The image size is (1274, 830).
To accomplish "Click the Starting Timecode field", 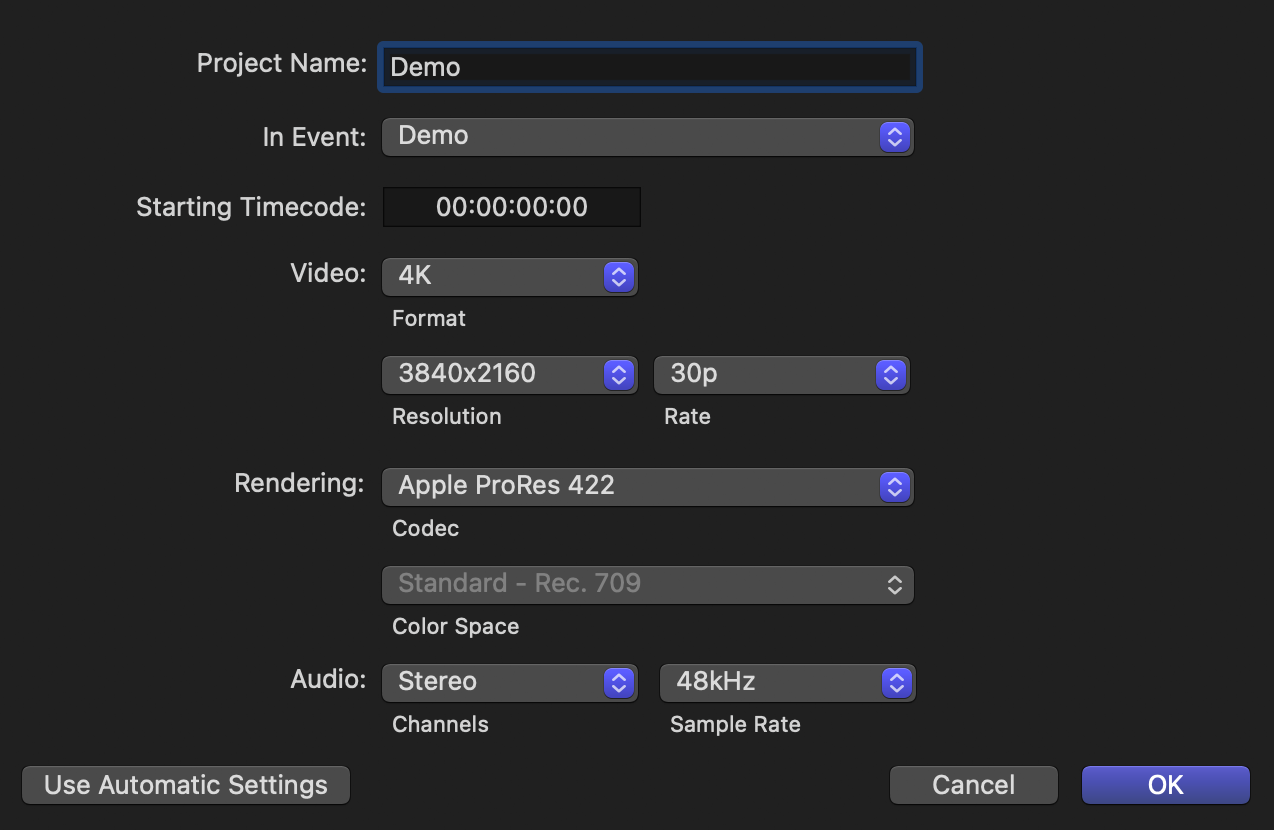I will point(511,207).
